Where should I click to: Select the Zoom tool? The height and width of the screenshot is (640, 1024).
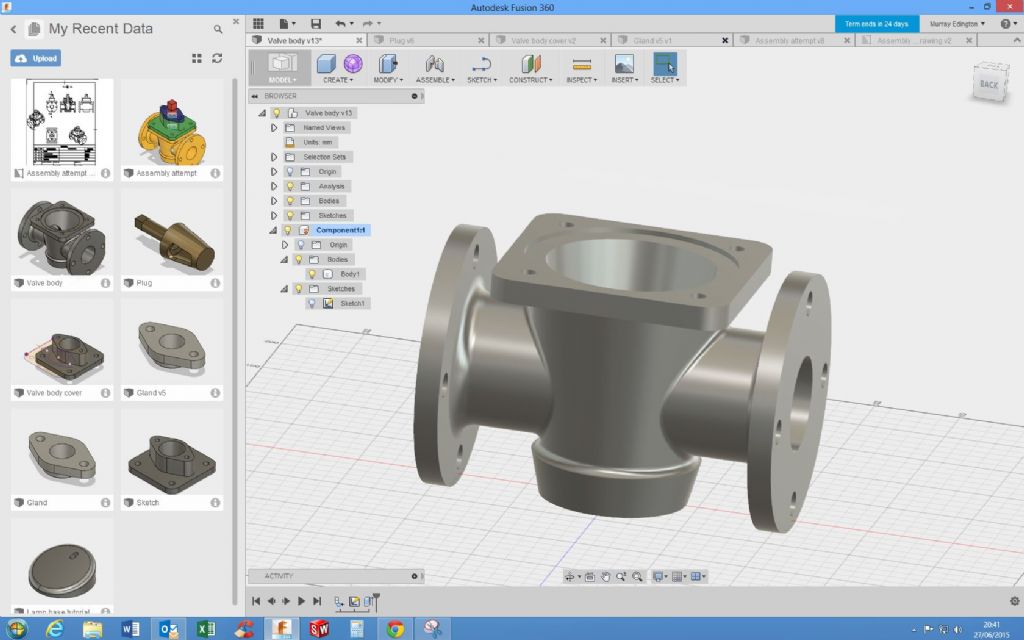click(621, 577)
